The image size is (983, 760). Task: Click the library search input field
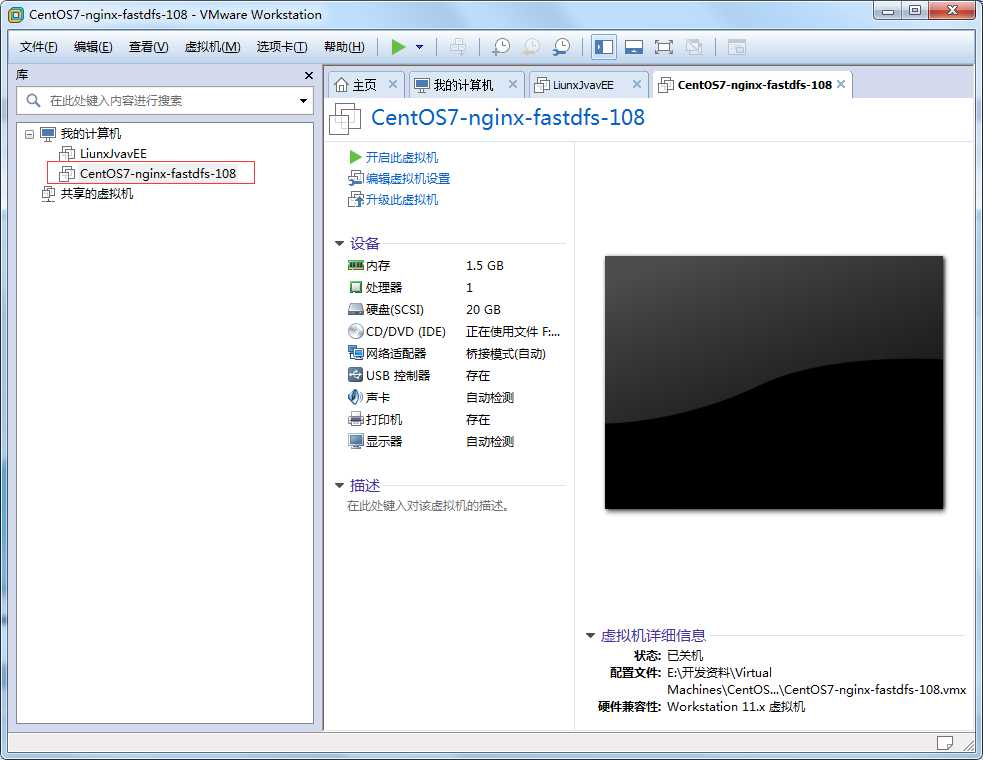[x=164, y=100]
